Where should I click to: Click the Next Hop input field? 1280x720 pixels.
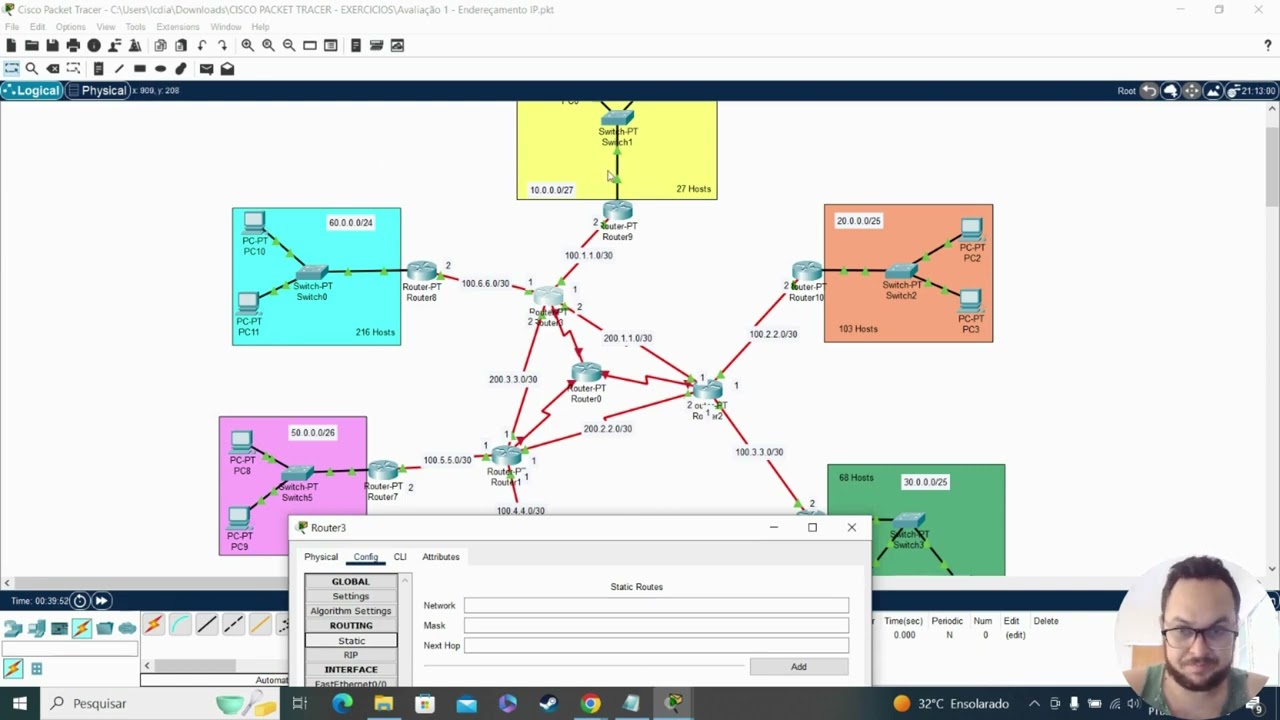coord(656,646)
